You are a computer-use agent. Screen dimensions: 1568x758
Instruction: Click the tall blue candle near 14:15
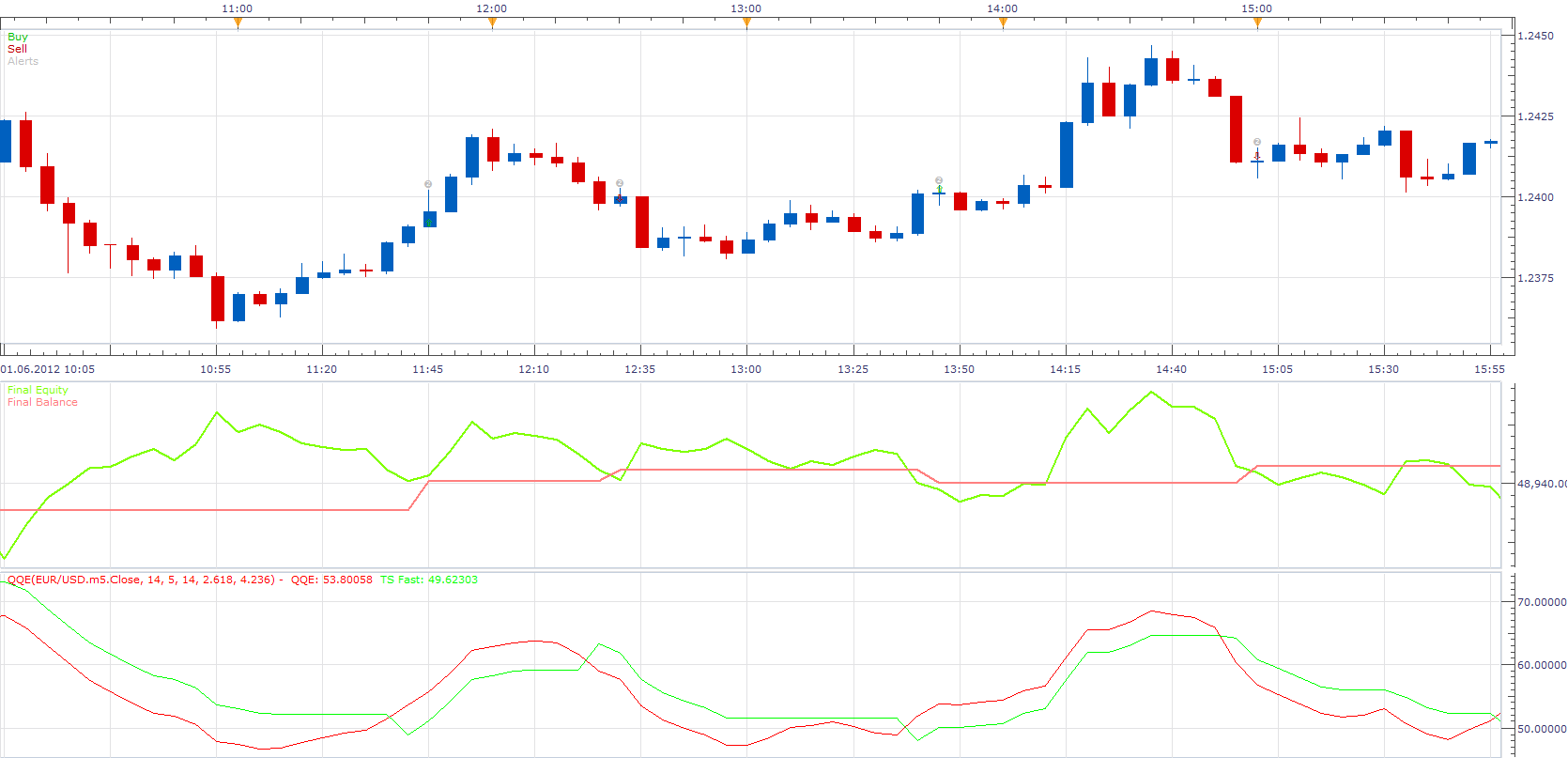pyautogui.click(x=1067, y=155)
